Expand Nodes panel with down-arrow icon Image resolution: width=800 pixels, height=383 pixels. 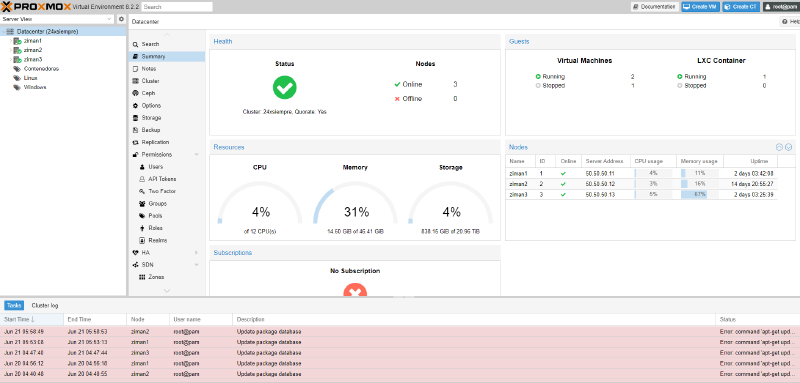(788, 147)
